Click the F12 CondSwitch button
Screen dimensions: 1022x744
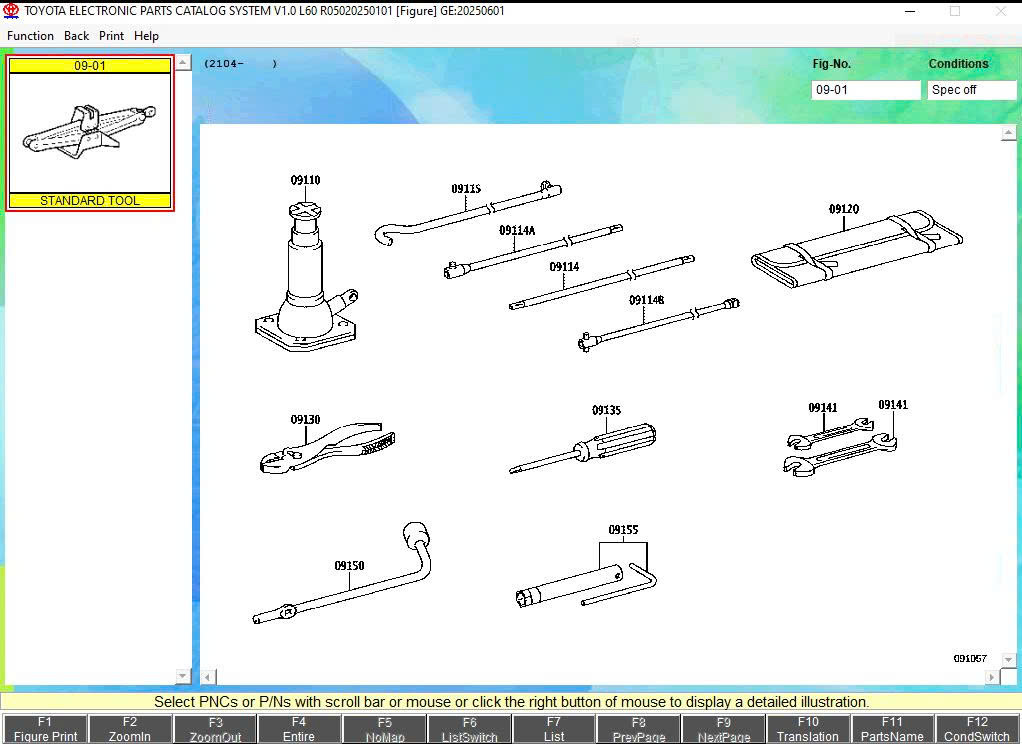pyautogui.click(x=977, y=729)
